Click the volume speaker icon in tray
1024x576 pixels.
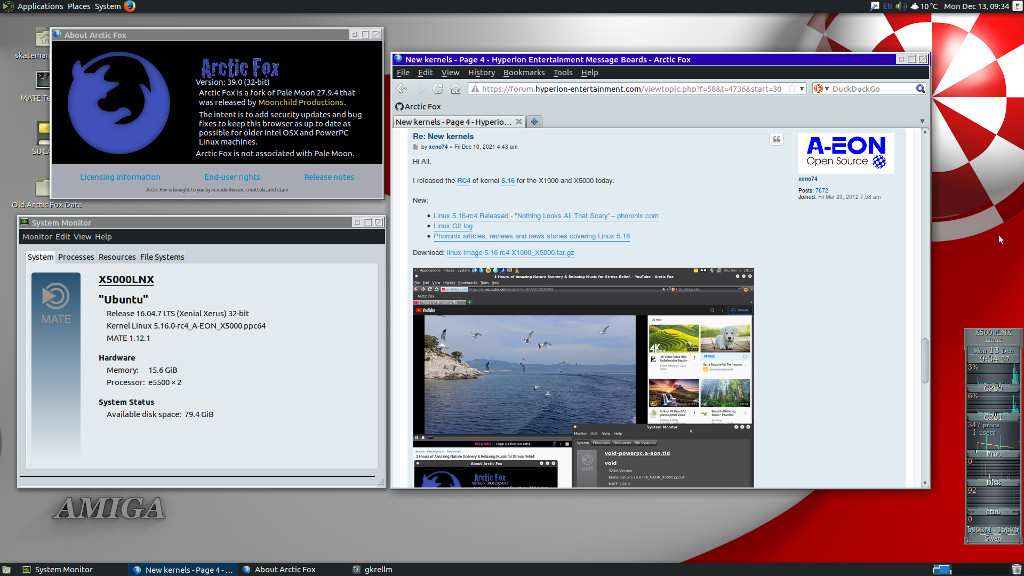coord(899,7)
